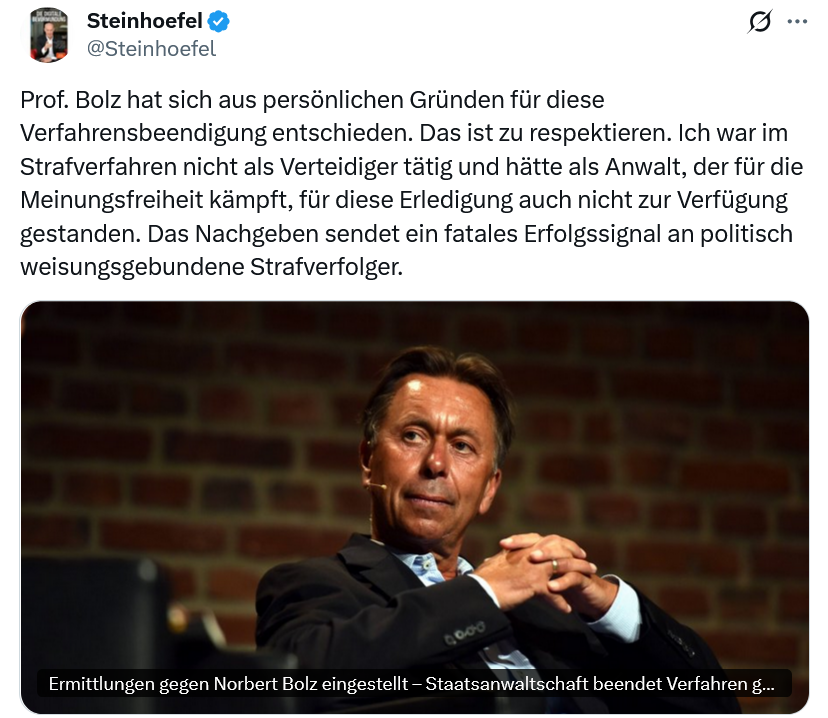Click the tweet's first line starting 'Prof. Bolz'
828x718 pixels.
click(x=312, y=101)
